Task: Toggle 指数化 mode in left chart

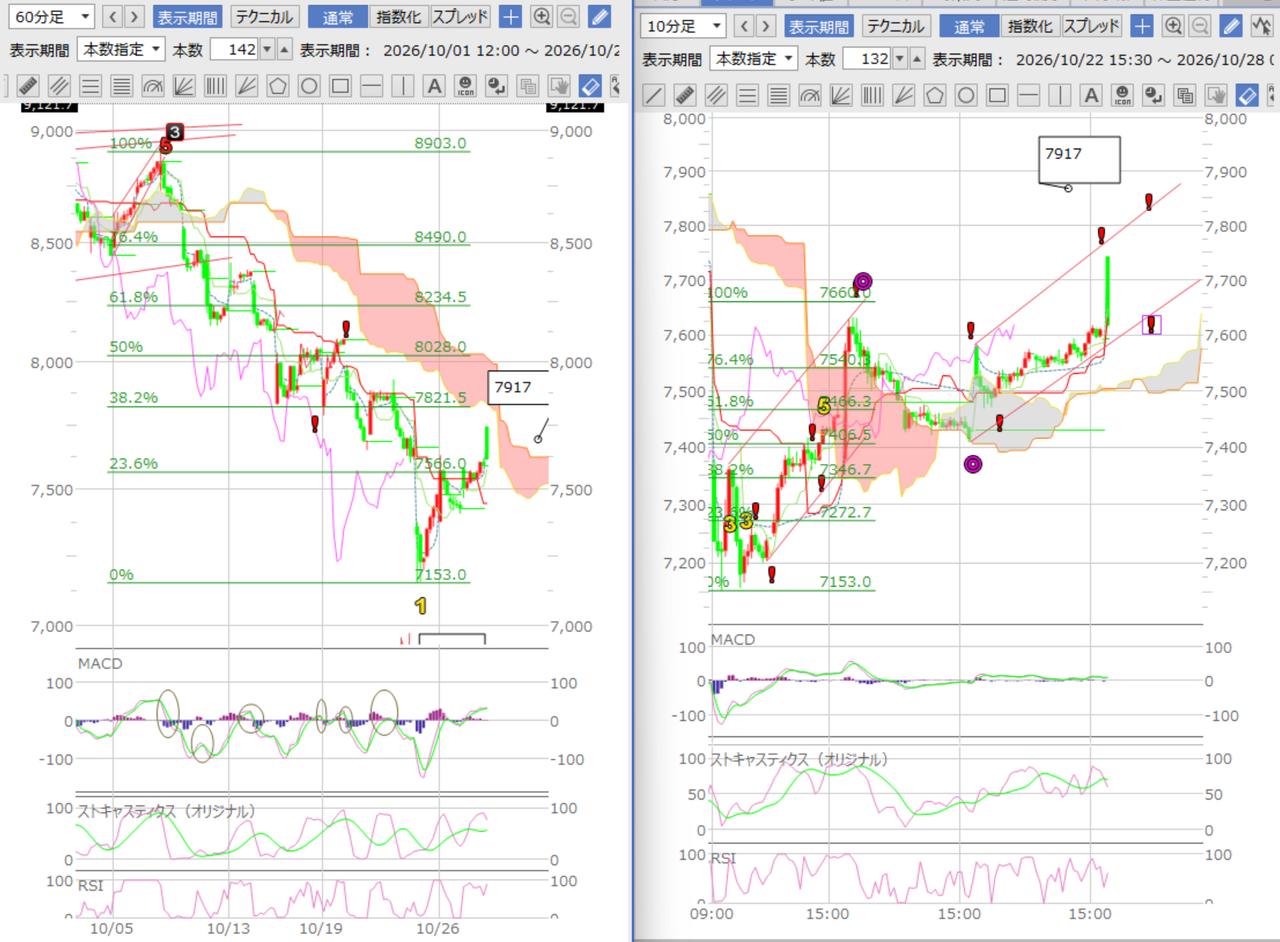Action: point(399,16)
